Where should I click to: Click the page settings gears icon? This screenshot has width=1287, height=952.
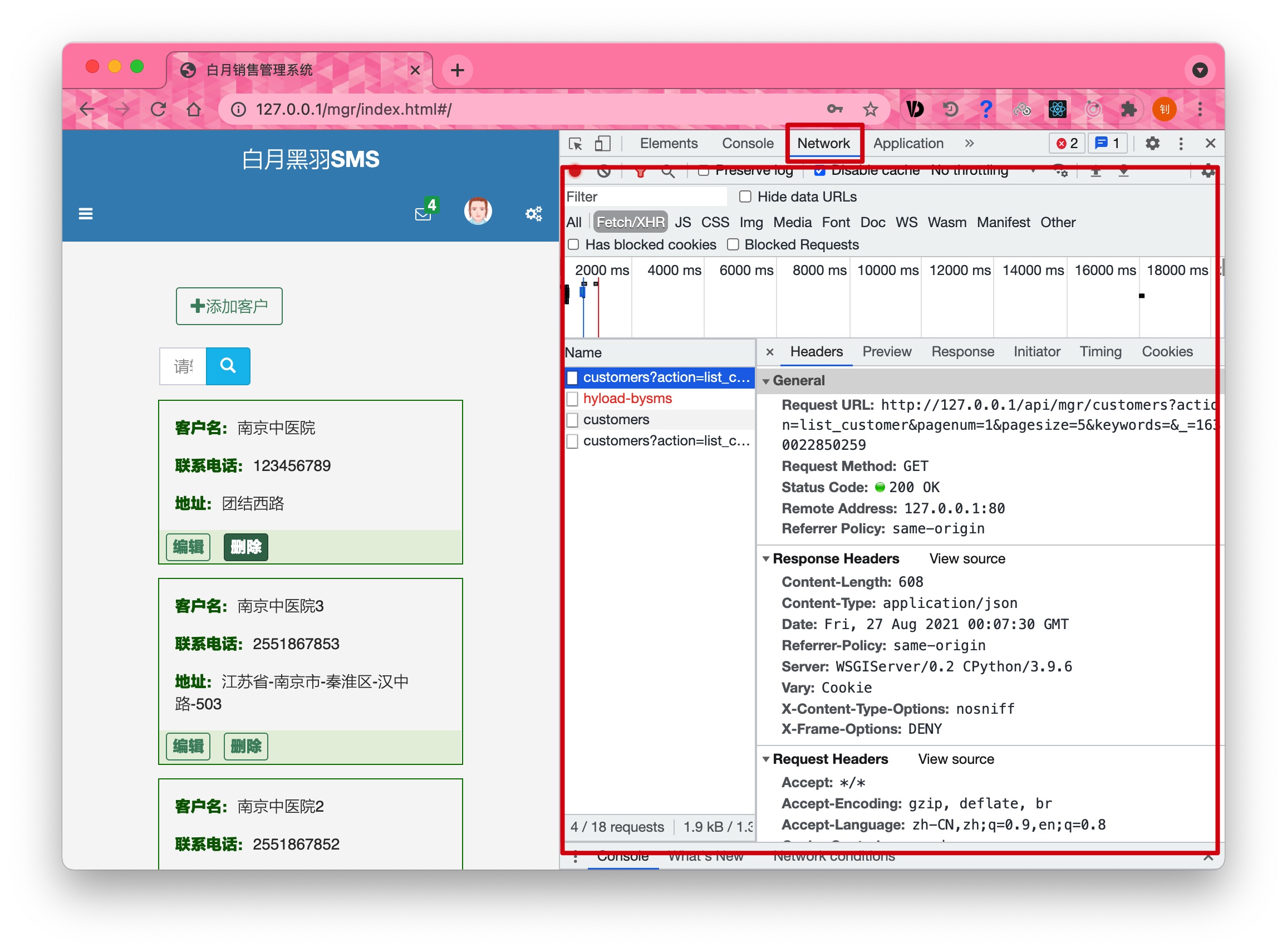coord(533,214)
